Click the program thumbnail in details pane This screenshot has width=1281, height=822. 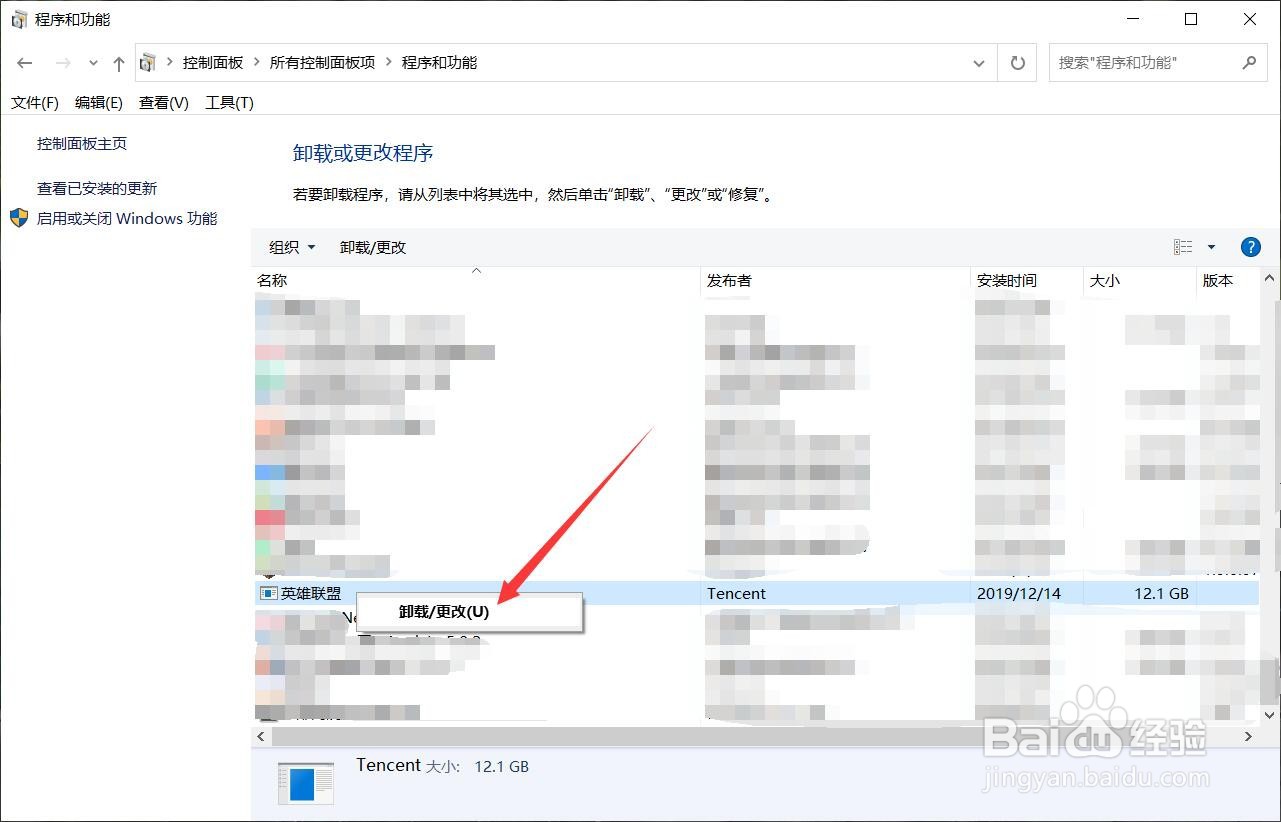[x=308, y=783]
